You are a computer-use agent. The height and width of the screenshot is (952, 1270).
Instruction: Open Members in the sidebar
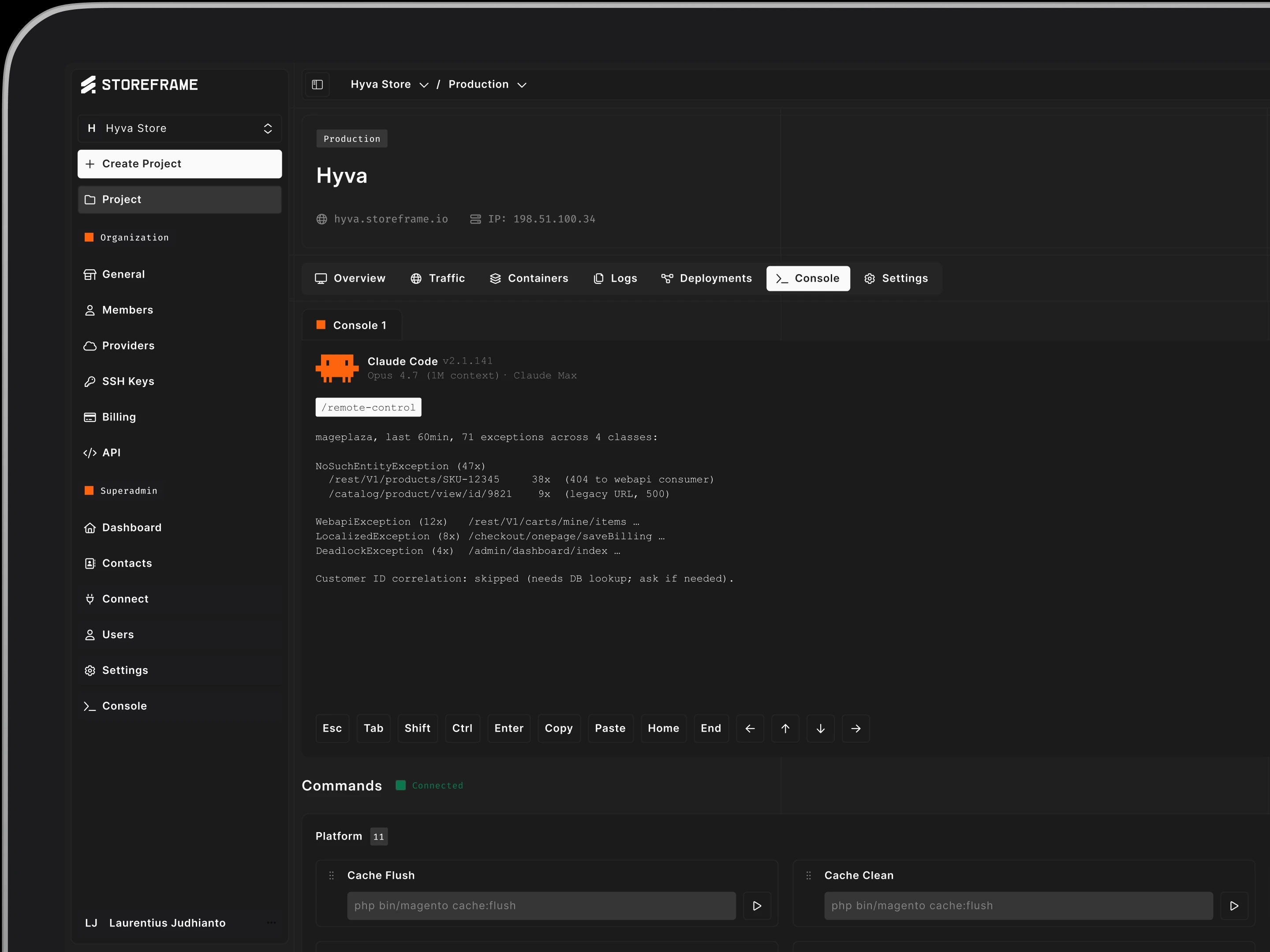coord(180,310)
